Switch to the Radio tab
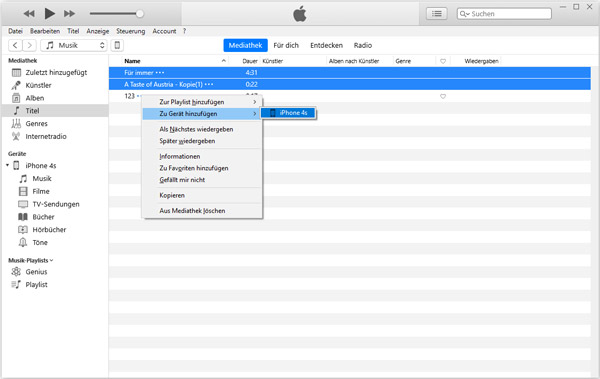This screenshot has height=379, width=600. click(363, 45)
